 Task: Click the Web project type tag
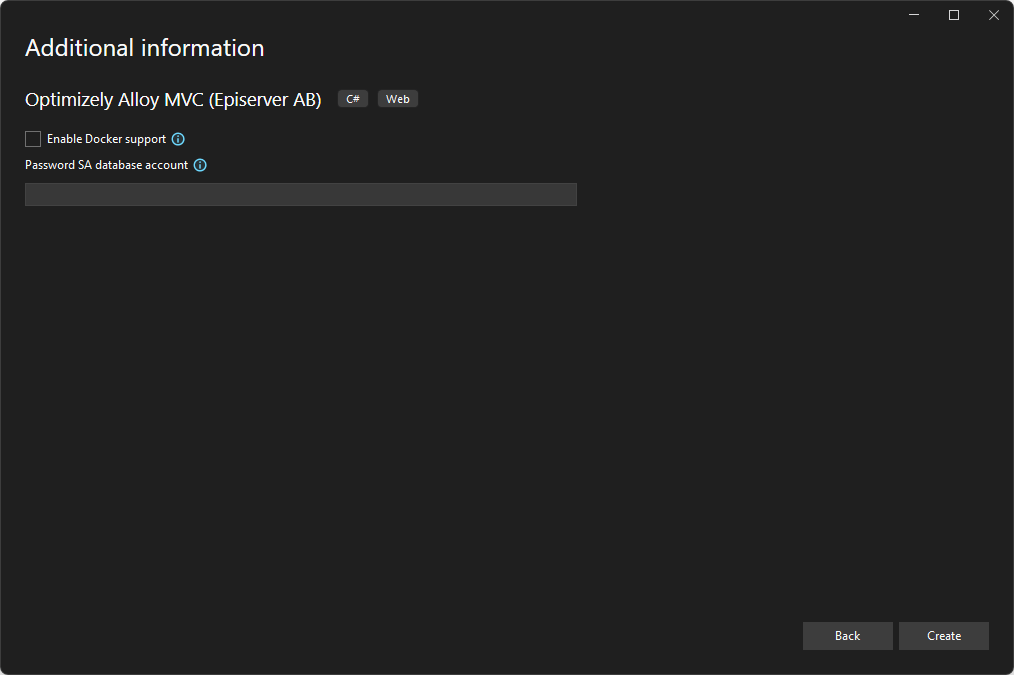398,99
